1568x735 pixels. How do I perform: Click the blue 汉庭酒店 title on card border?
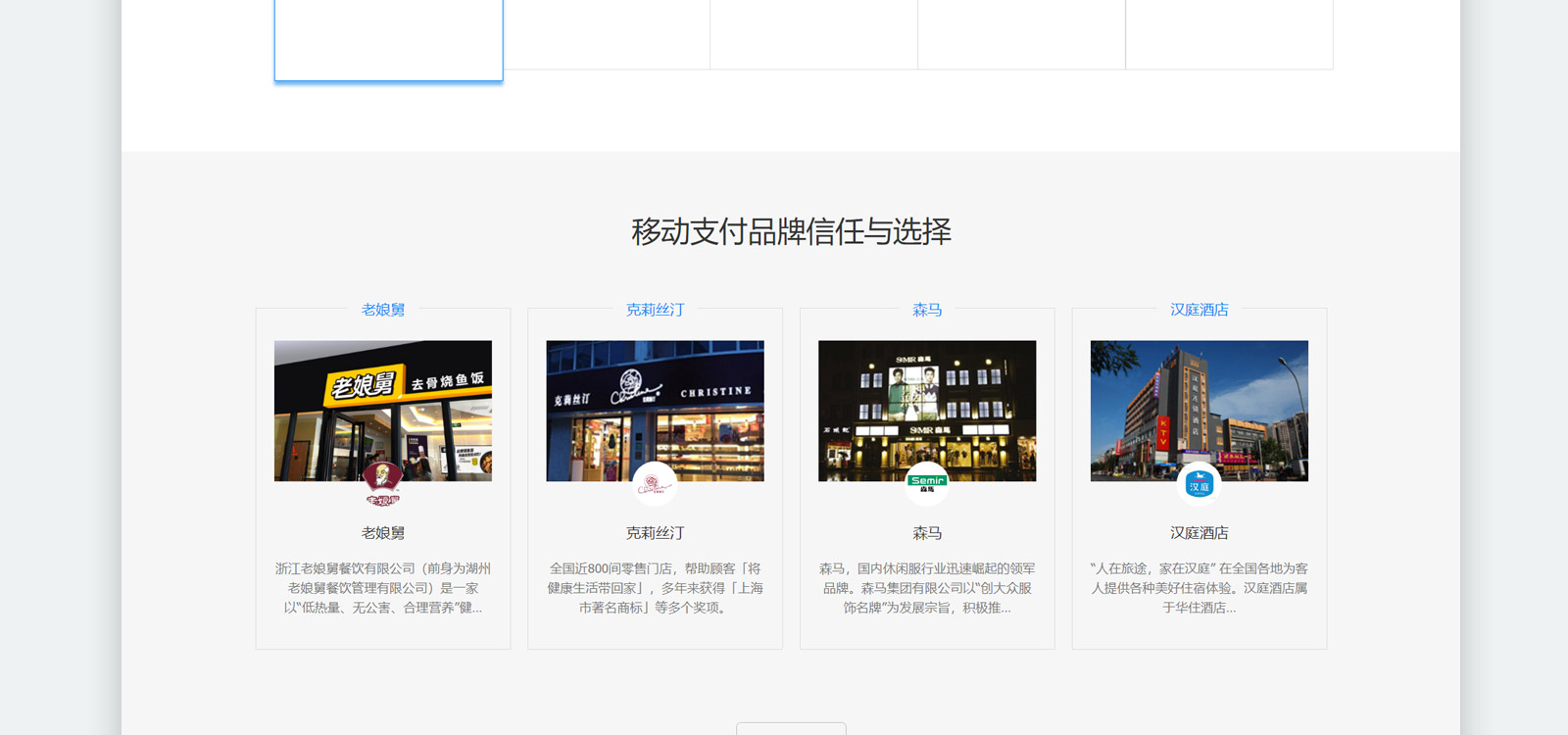(x=1199, y=310)
